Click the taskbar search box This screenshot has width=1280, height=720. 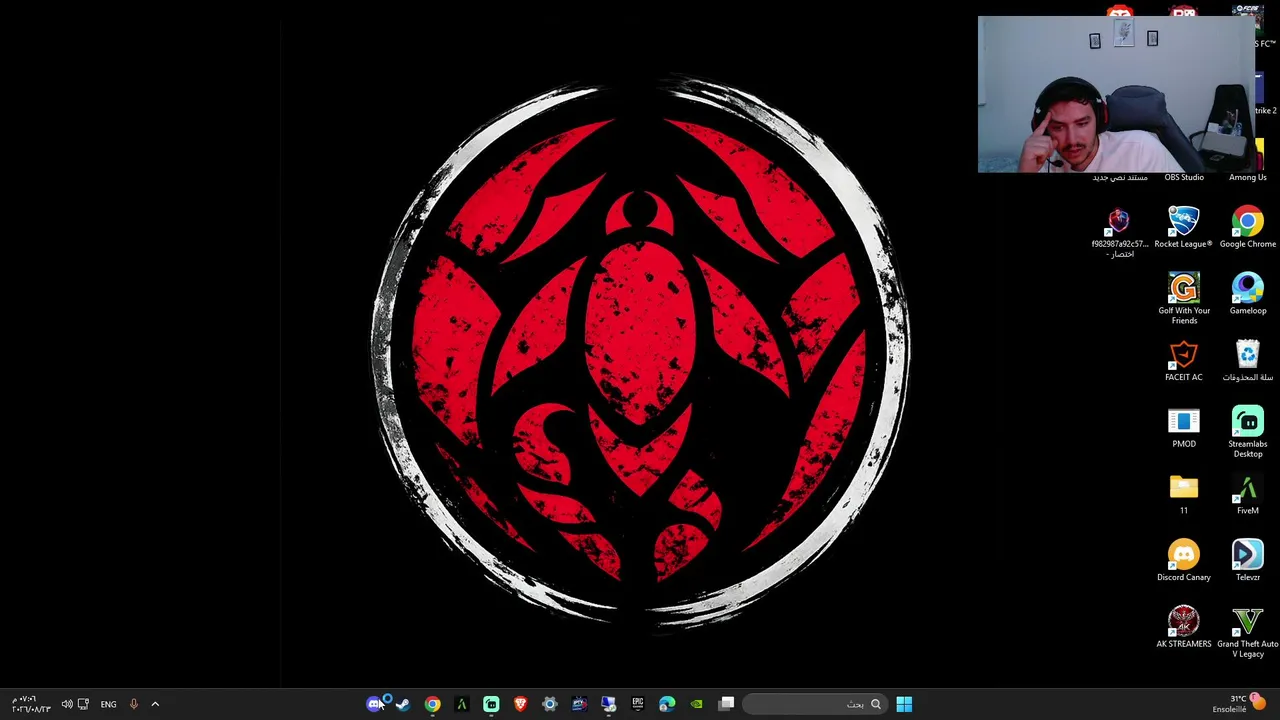814,704
